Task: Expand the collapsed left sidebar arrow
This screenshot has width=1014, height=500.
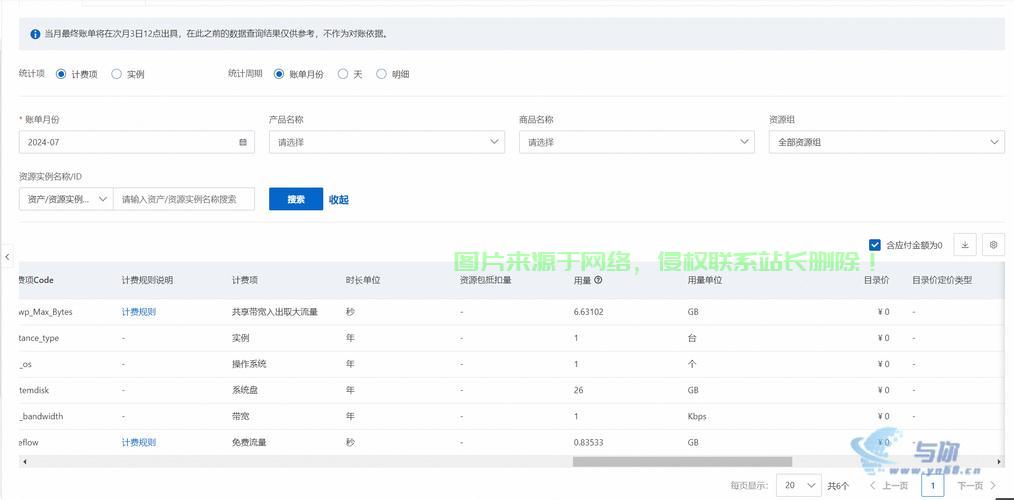Action: tap(7, 257)
